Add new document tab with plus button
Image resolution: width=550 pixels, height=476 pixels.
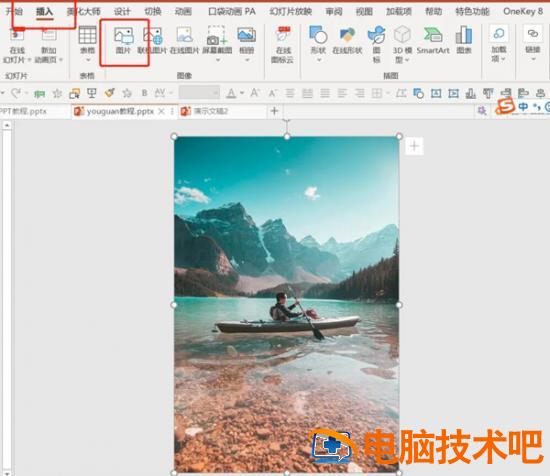[x=275, y=111]
